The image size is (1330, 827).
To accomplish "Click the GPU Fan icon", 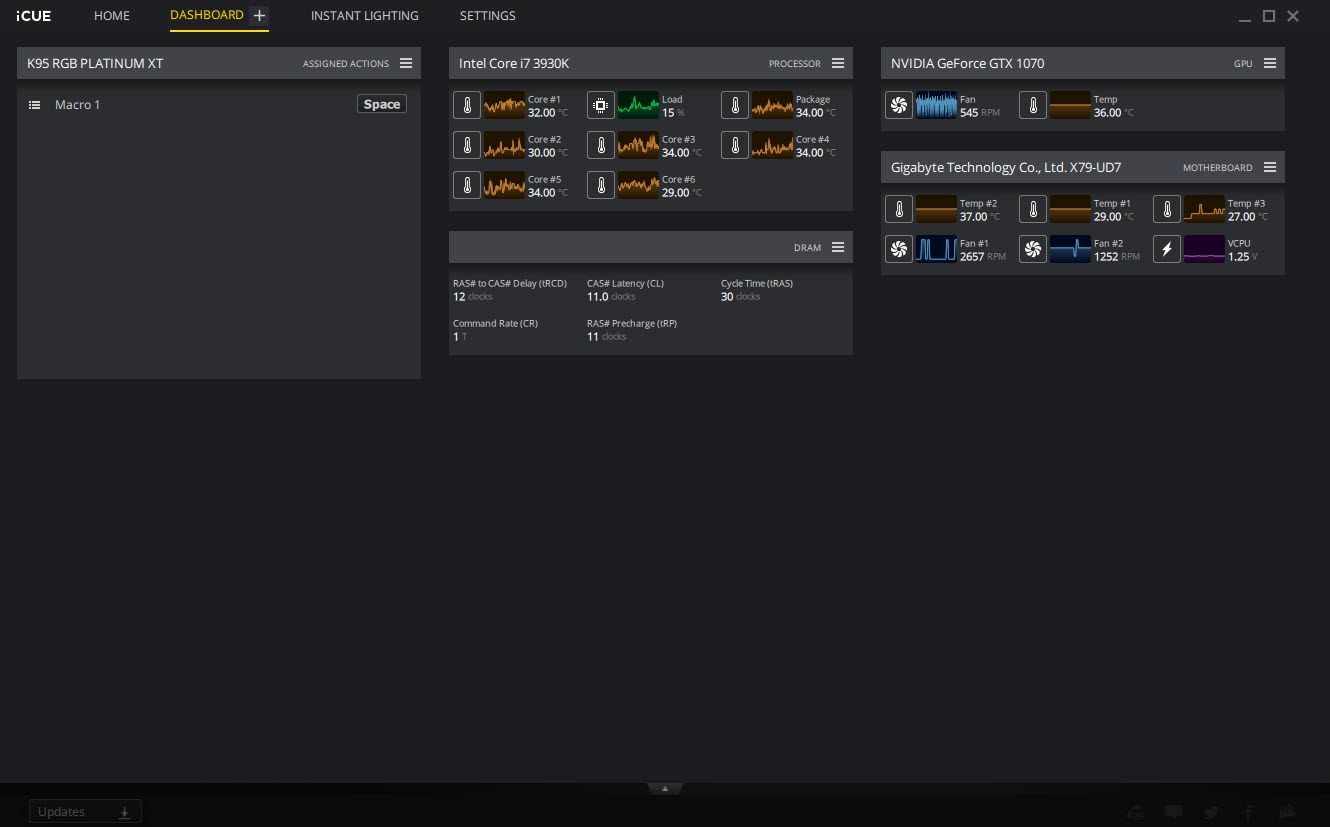I will point(899,105).
